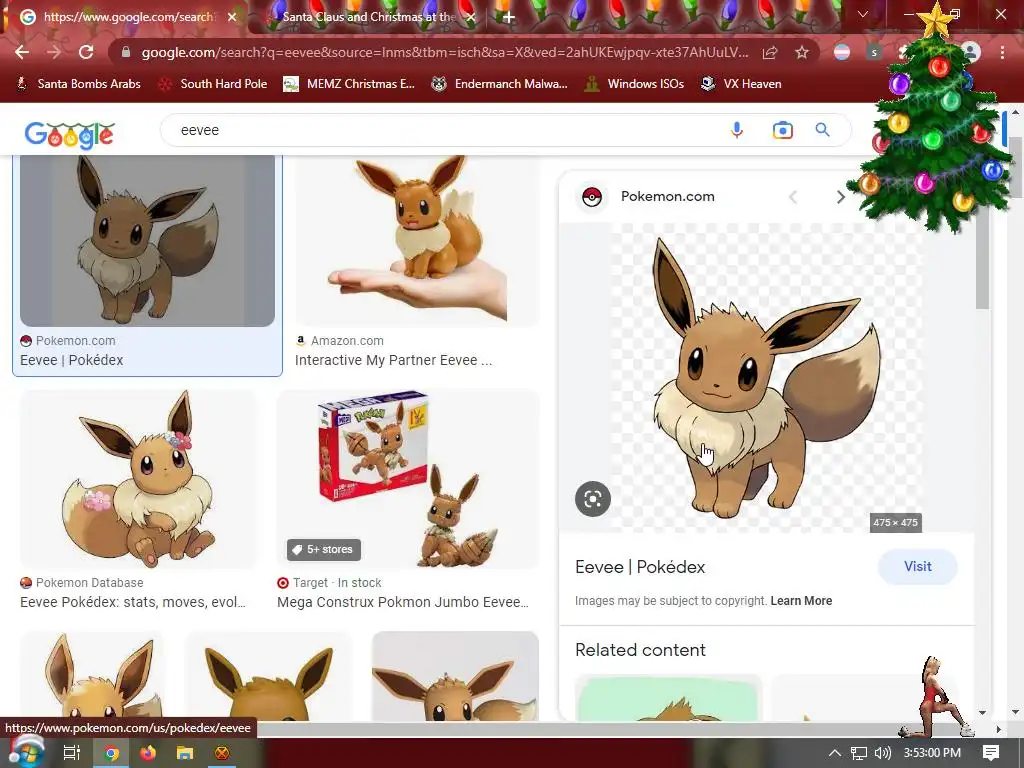Open the MEMZ Christmas bookmark
Screen dimensions: 1024x768
tap(349, 84)
